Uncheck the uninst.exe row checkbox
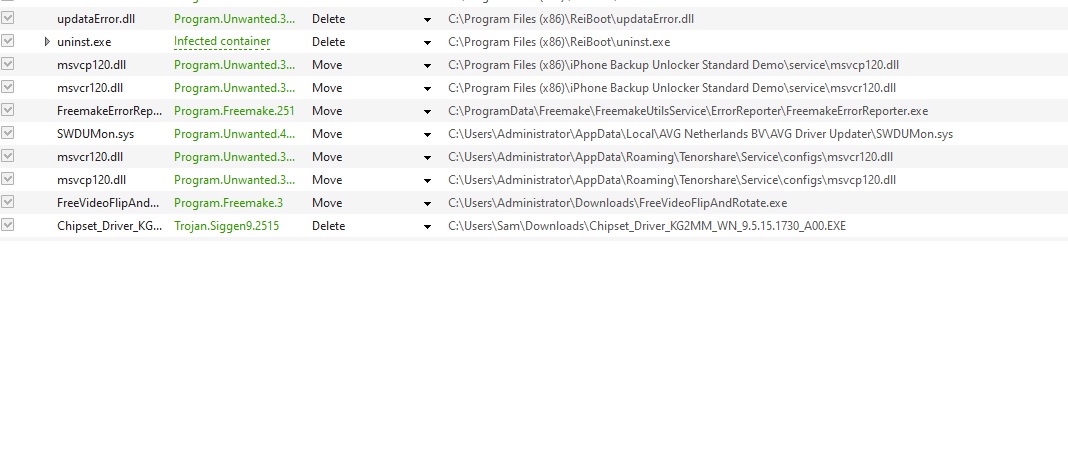This screenshot has height=451, width=1068. [8, 42]
